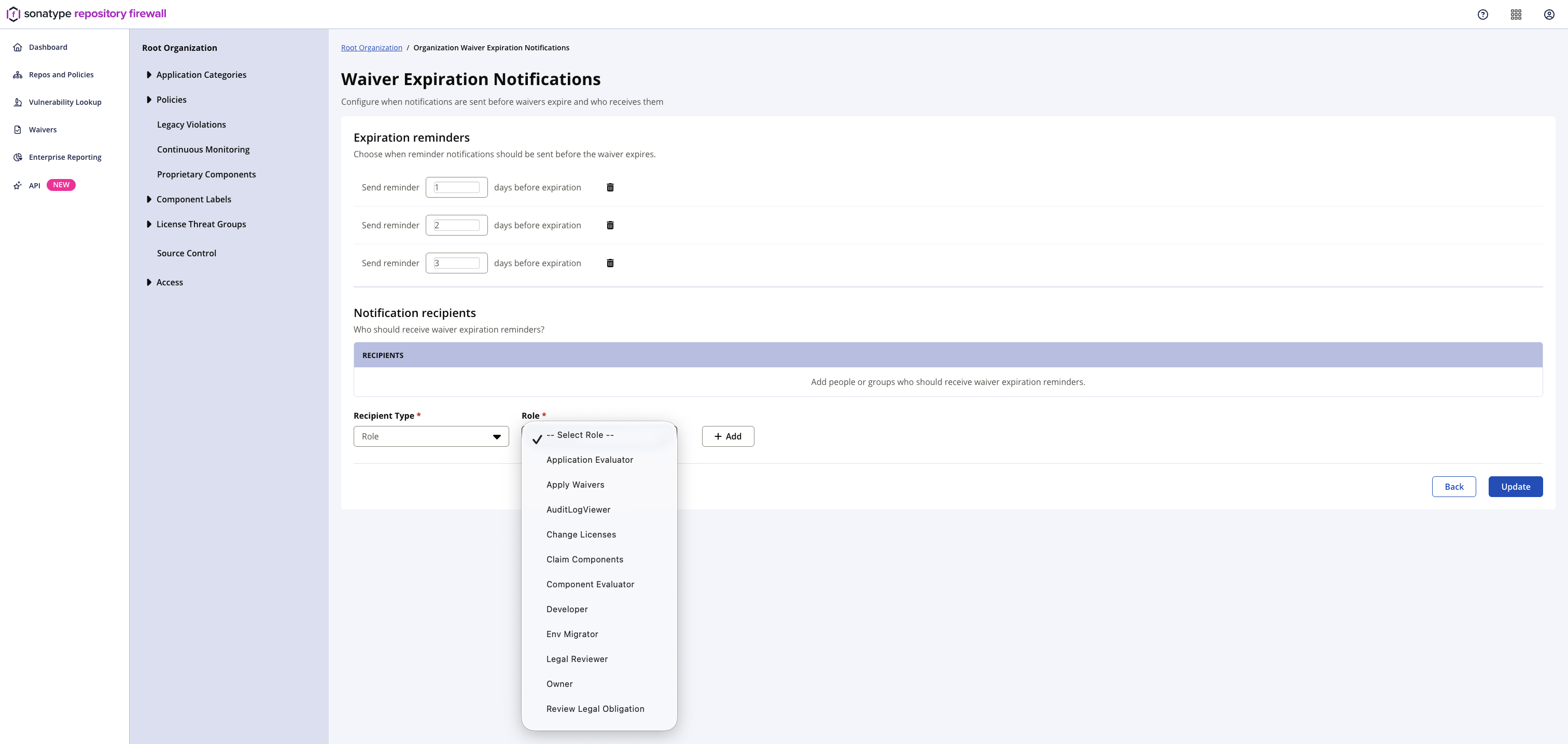Screen dimensions: 1568x744
Task: Delete the 1-day reminder row
Action: [x=610, y=187]
